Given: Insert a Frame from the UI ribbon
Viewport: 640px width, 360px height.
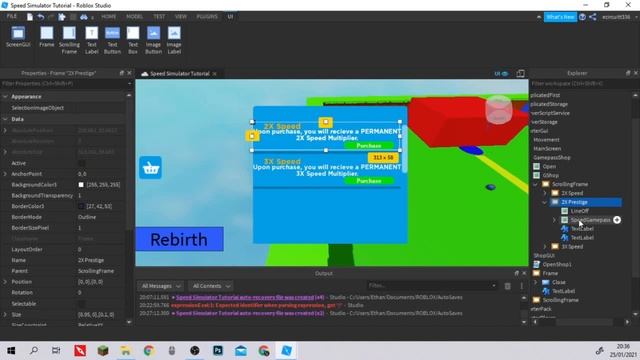Looking at the screenshot, I should pyautogui.click(x=47, y=37).
